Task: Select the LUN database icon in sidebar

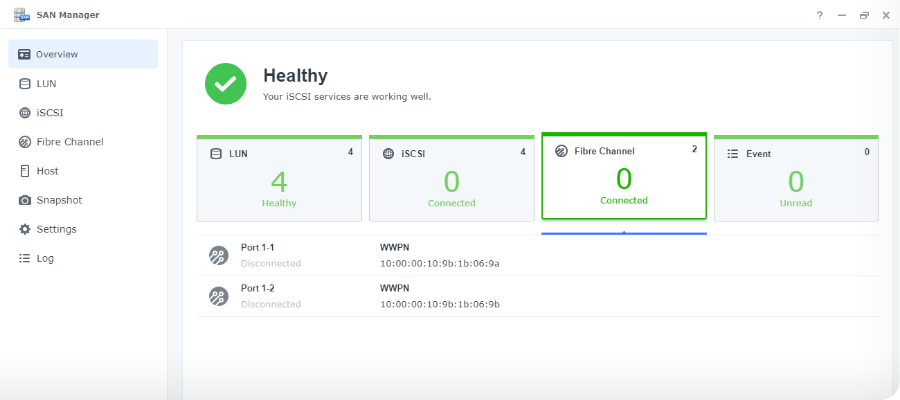Action: point(25,84)
